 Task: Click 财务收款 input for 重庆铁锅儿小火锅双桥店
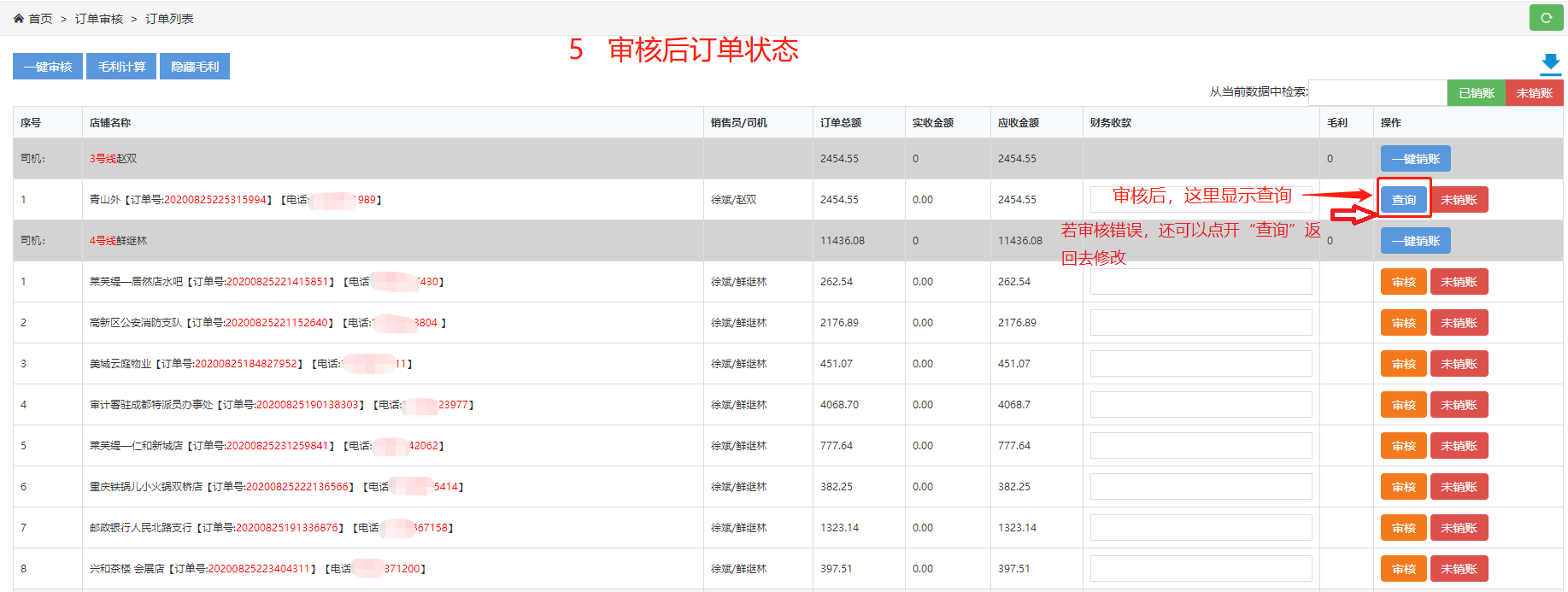[1201, 487]
